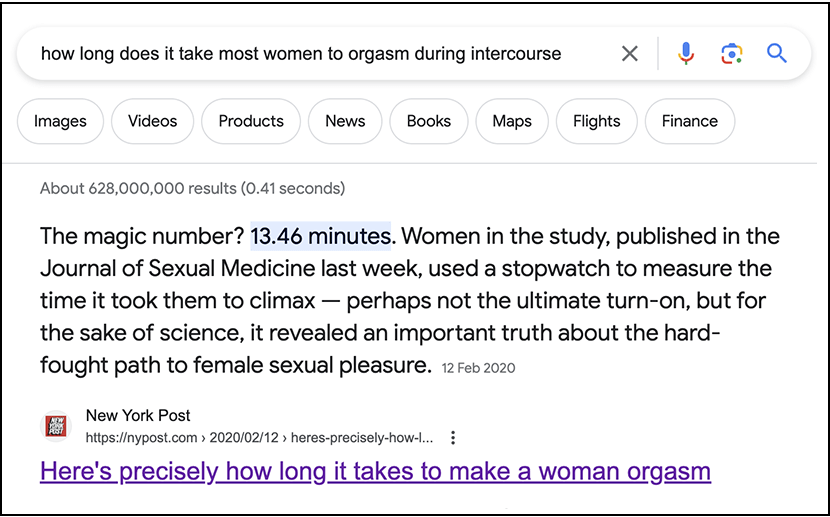Click inside the search query field

tap(300, 54)
